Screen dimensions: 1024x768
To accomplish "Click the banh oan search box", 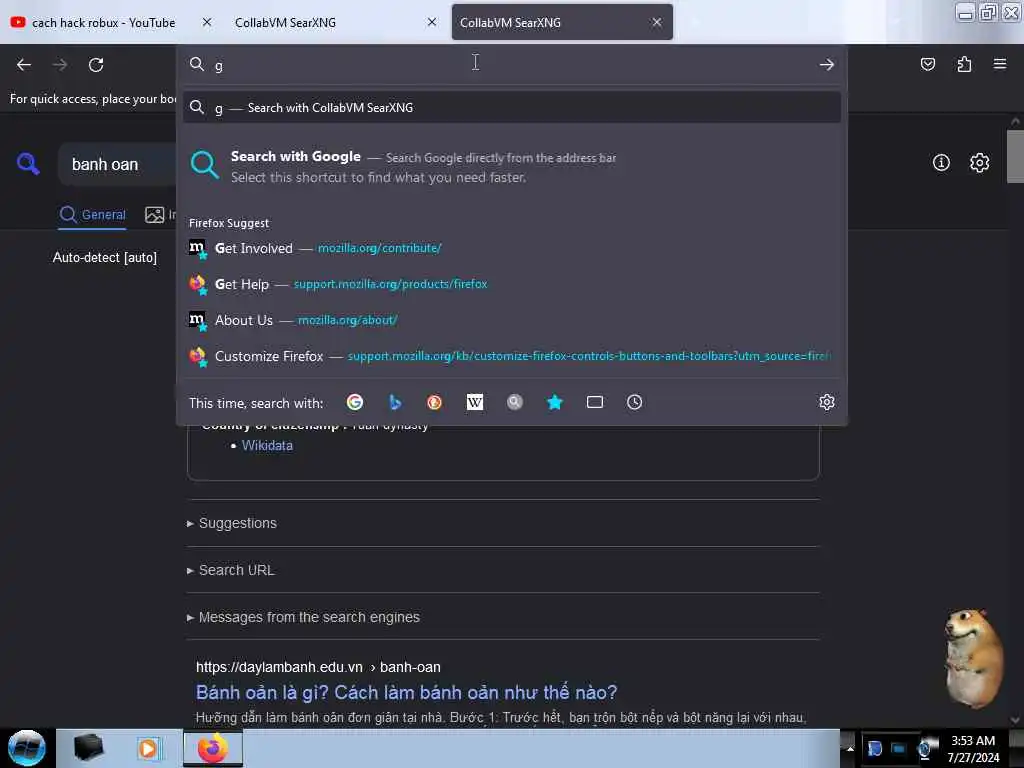I will point(118,165).
